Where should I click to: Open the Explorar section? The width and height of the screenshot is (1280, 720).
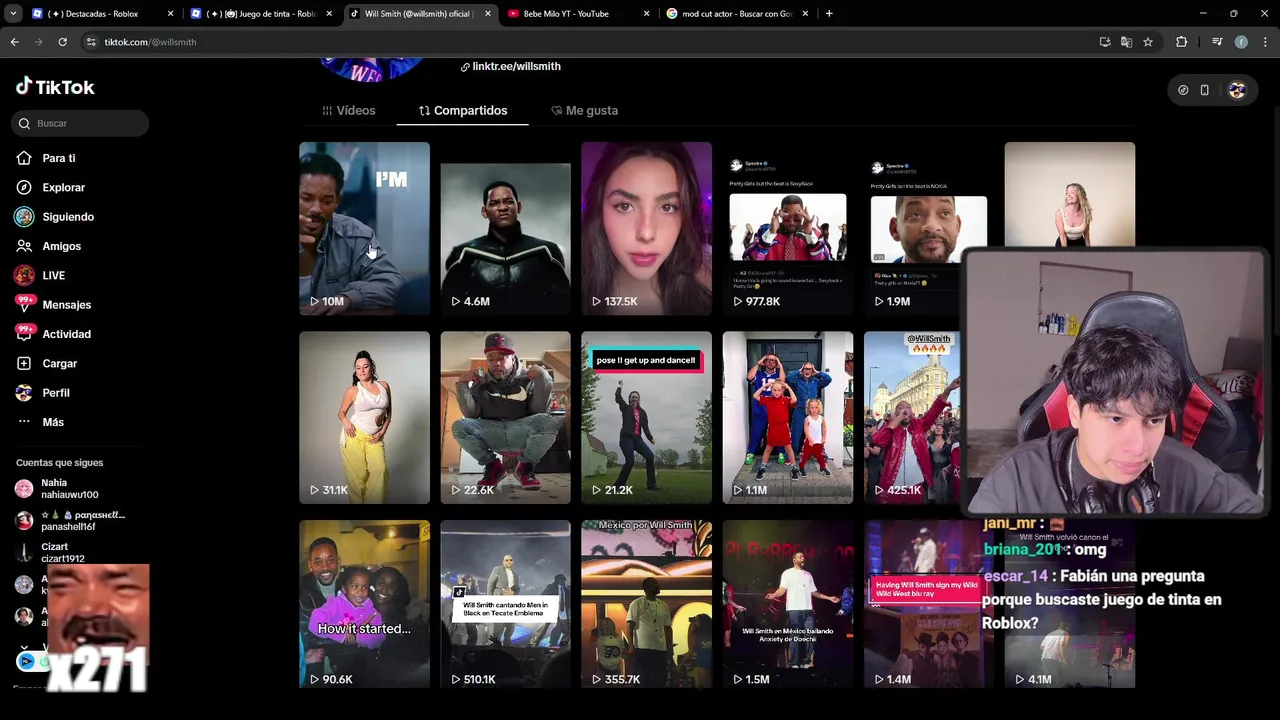point(50,187)
